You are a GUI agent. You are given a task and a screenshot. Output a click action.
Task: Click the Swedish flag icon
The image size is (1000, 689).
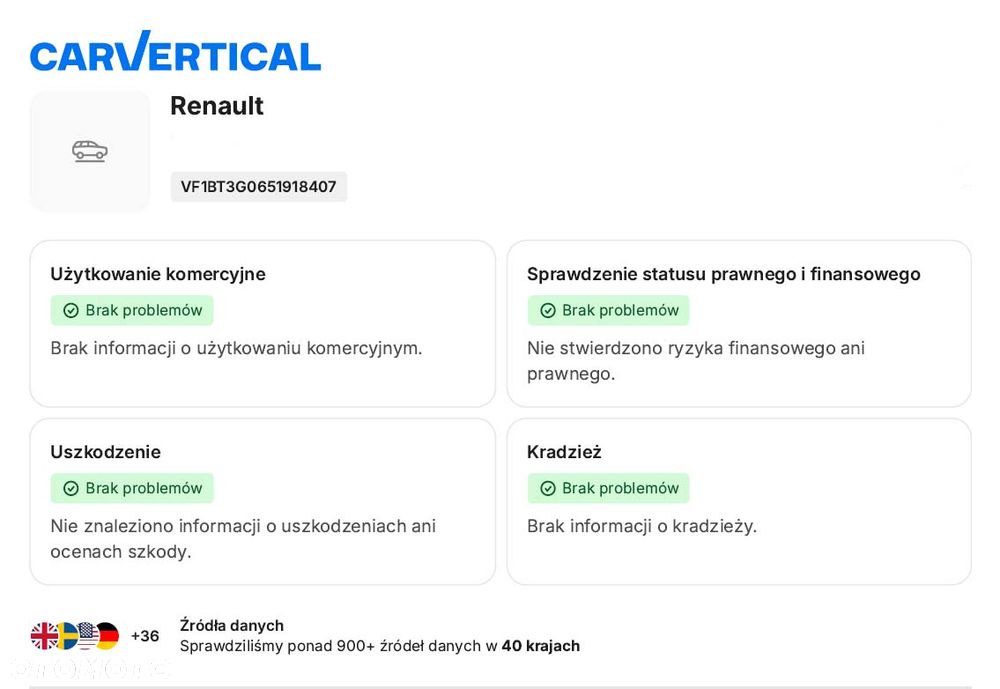(66, 636)
